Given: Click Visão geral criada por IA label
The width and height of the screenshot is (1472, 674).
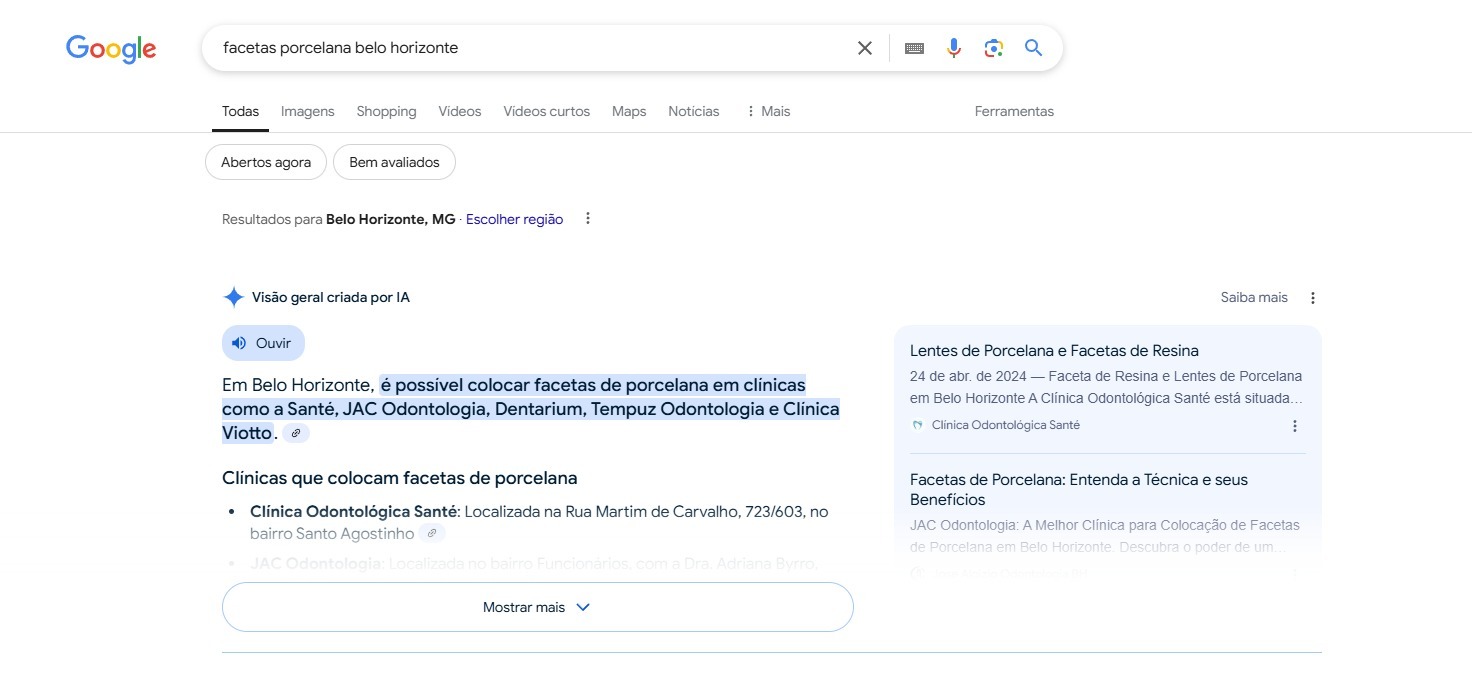Looking at the screenshot, I should point(331,298).
